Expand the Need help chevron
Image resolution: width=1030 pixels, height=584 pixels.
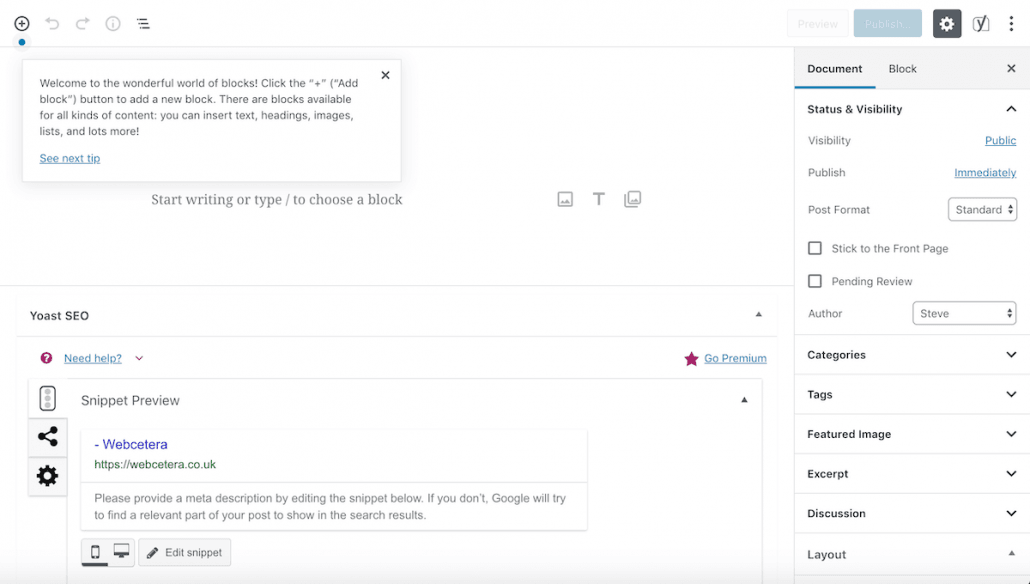click(139, 358)
